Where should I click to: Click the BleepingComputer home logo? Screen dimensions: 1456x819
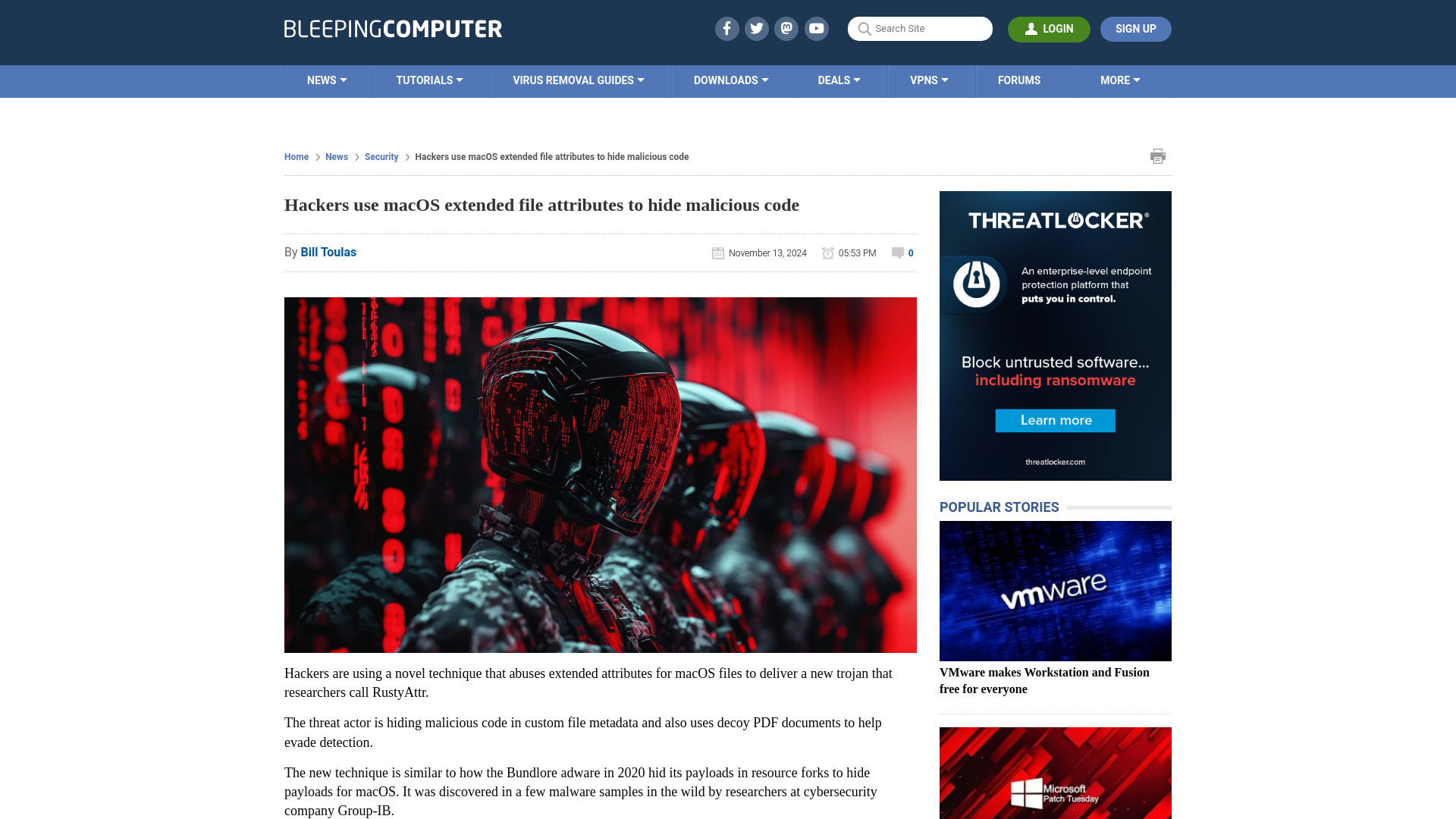coord(393,29)
